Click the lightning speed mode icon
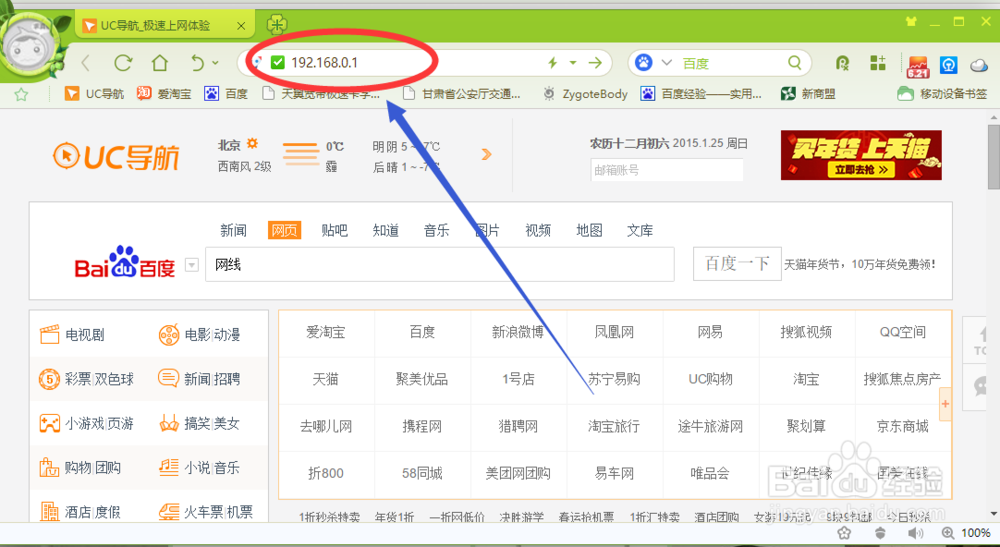 [x=553, y=62]
